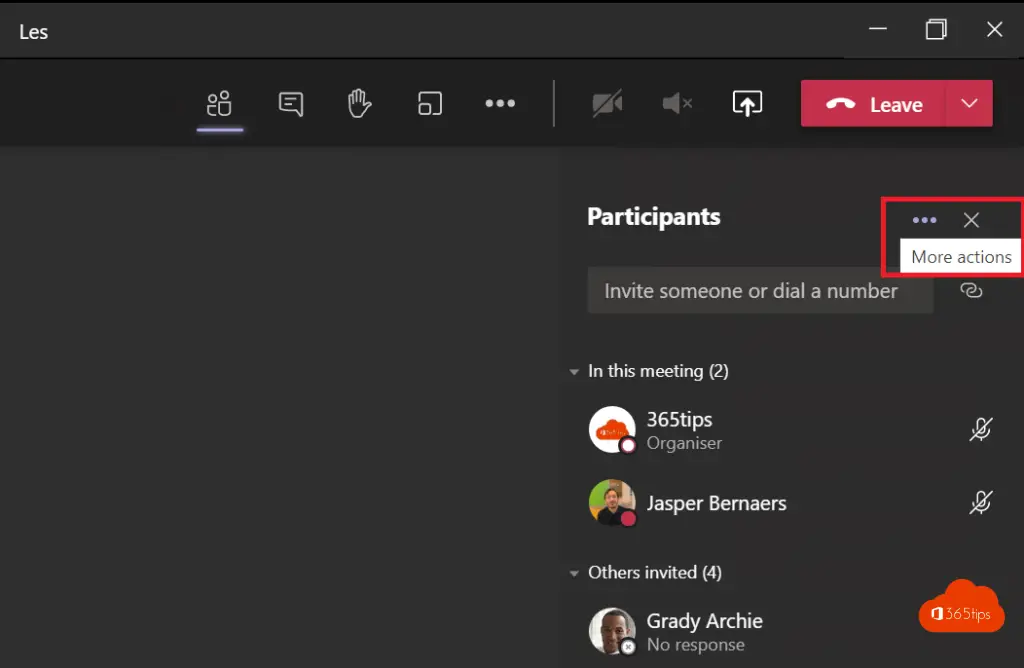The image size is (1024, 668).
Task: Open More actions for the Participants panel
Action: 924,220
